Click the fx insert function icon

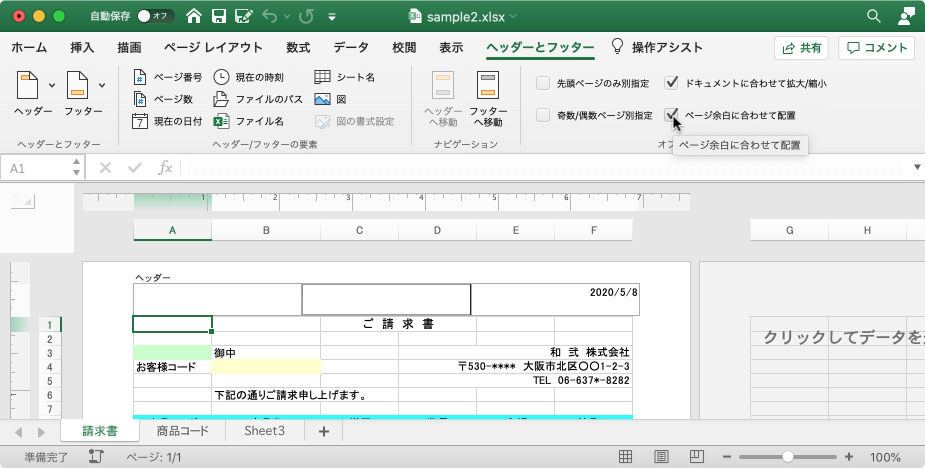165,168
